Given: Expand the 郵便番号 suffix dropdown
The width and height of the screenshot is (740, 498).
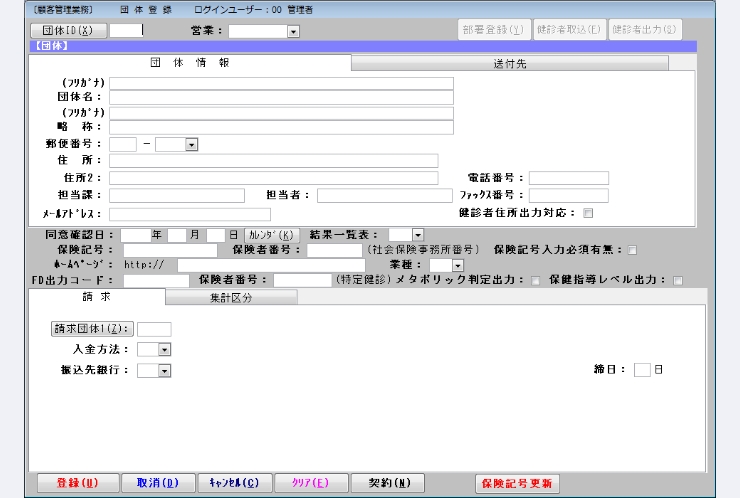Looking at the screenshot, I should click(191, 144).
